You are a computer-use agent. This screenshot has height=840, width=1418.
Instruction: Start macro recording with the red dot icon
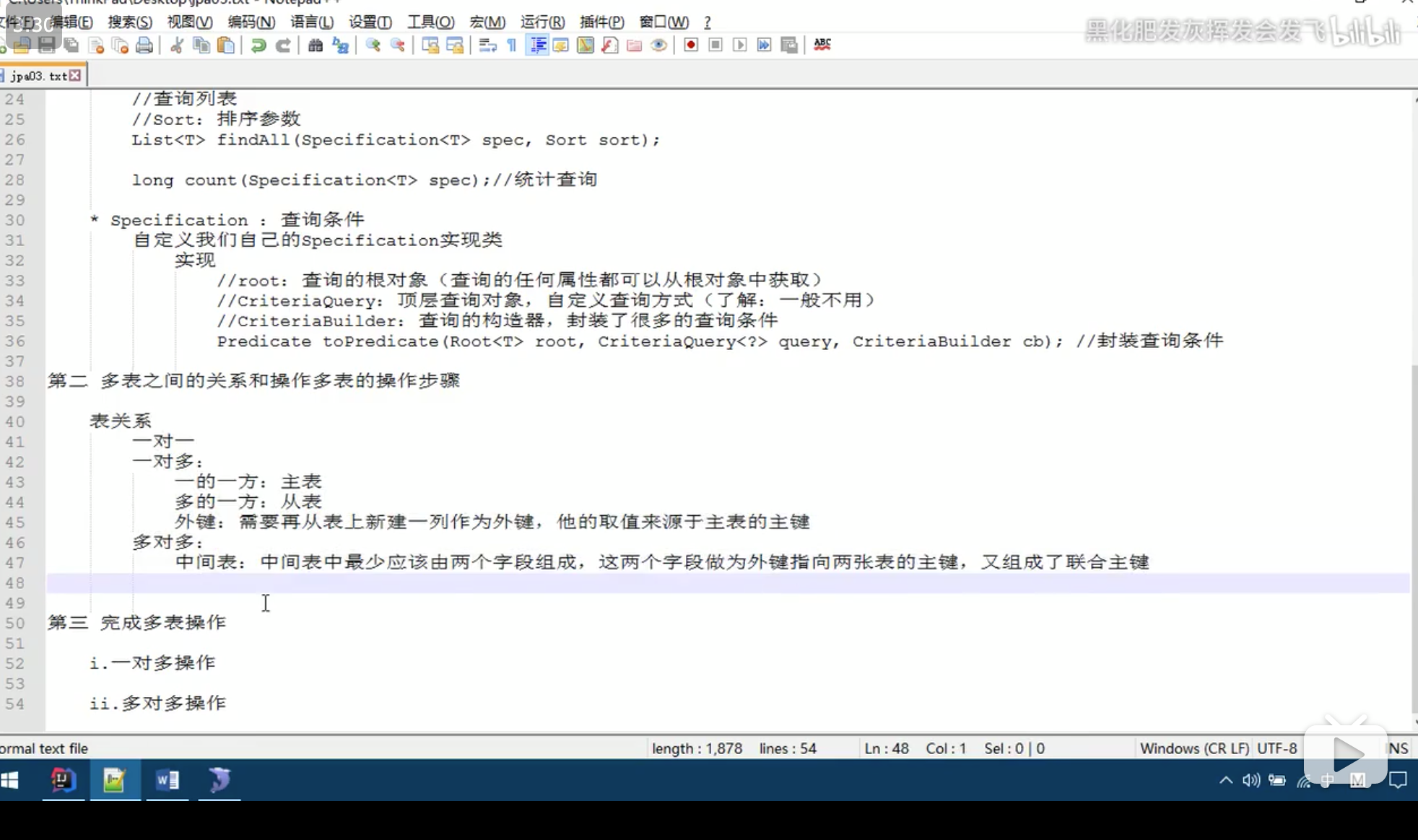pos(690,45)
